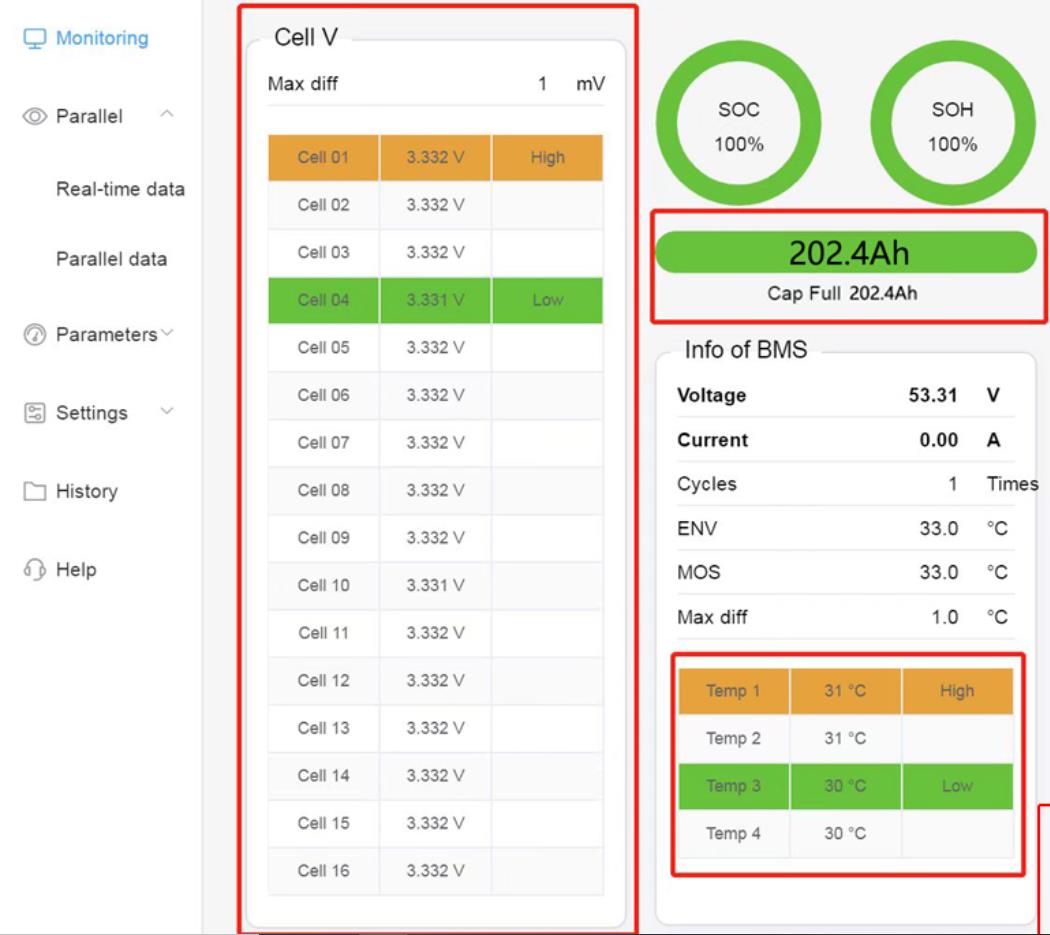Click the Monitoring monitor icon
The image size is (1050, 935).
point(35,39)
